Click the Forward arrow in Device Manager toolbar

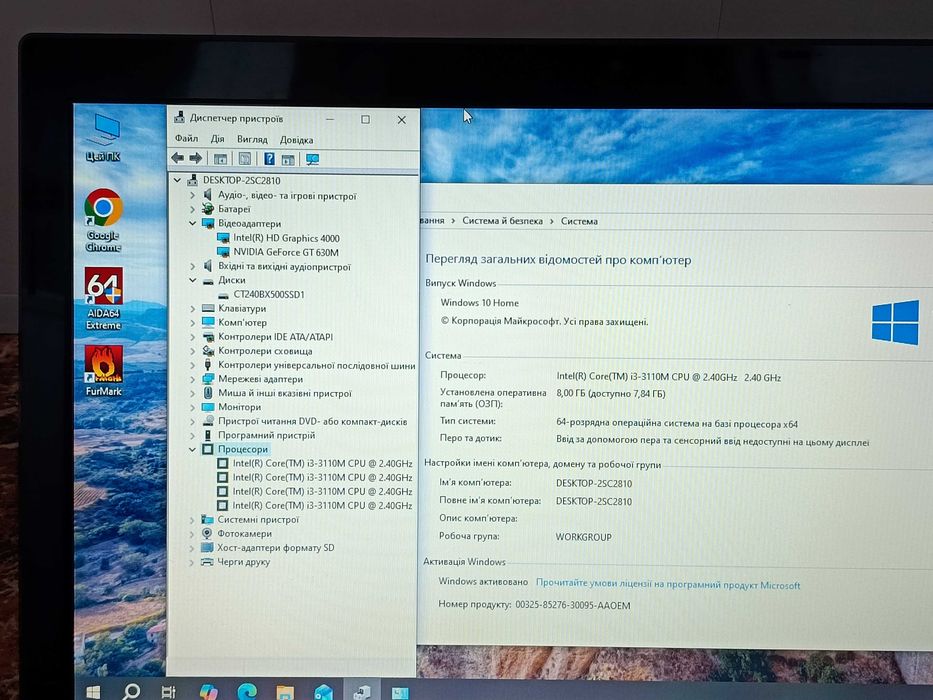point(196,158)
